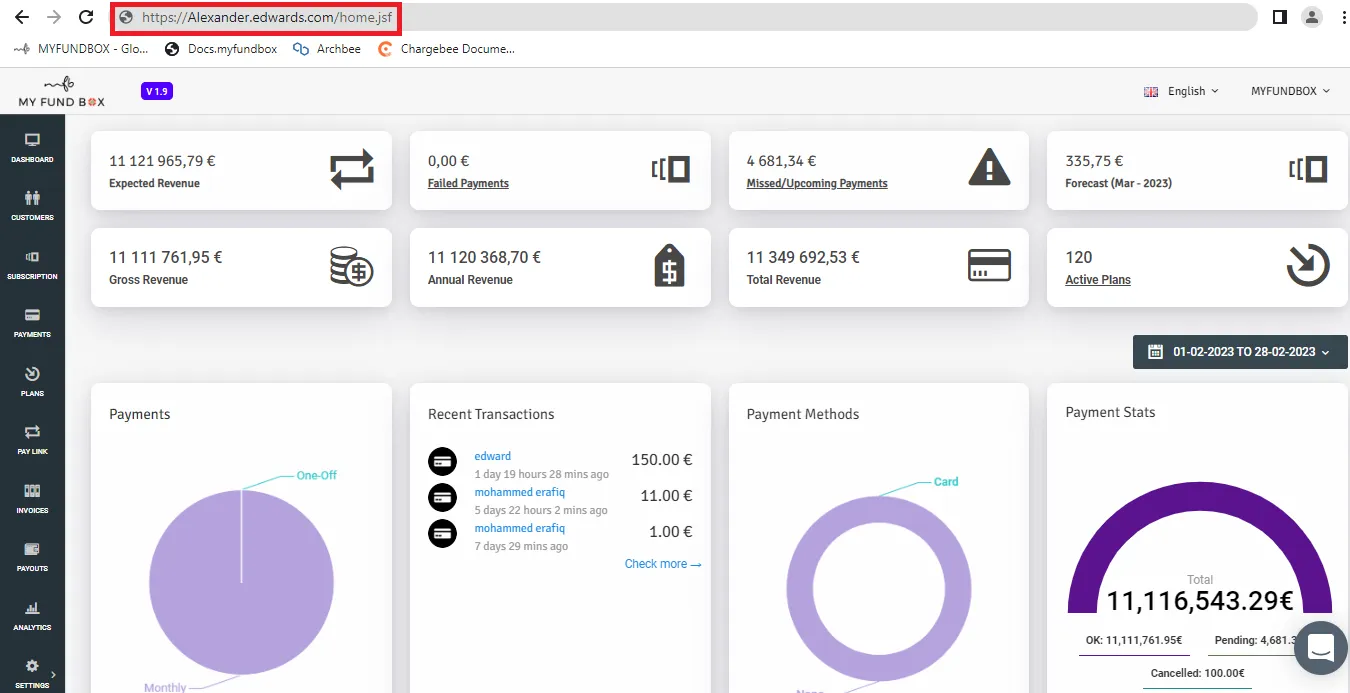Open the MYFUNDBOX bookmark in the bookmarks bar

[x=81, y=49]
